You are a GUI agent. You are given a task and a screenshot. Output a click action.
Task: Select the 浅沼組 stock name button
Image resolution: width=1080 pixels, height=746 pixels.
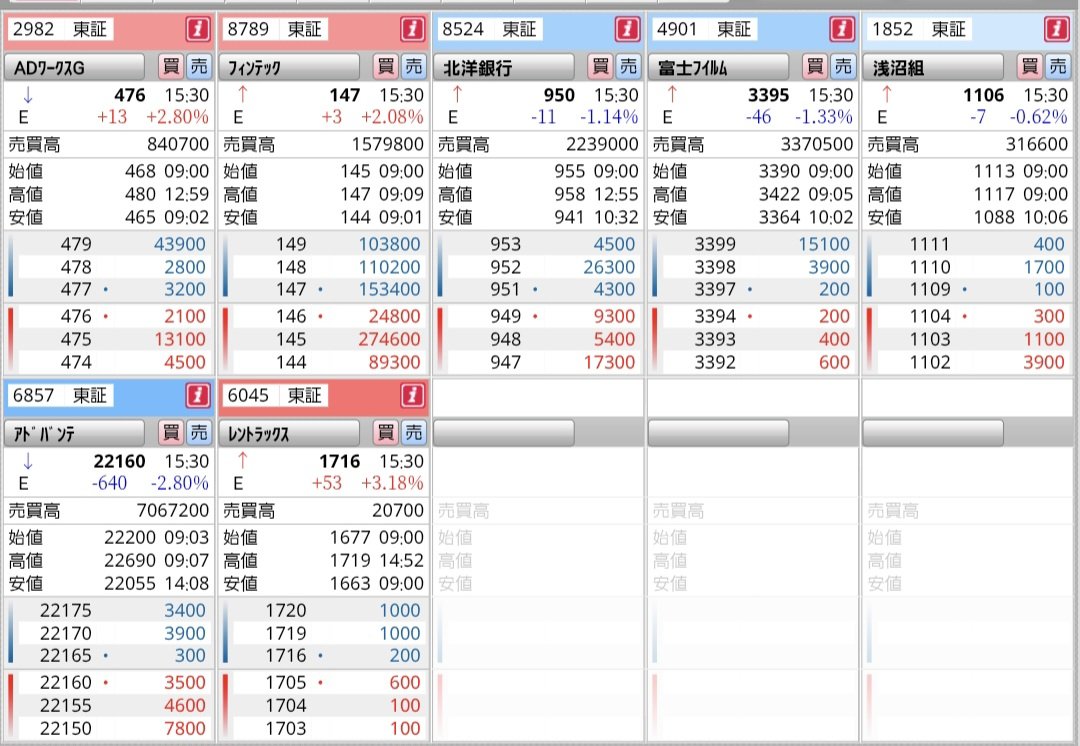(934, 68)
